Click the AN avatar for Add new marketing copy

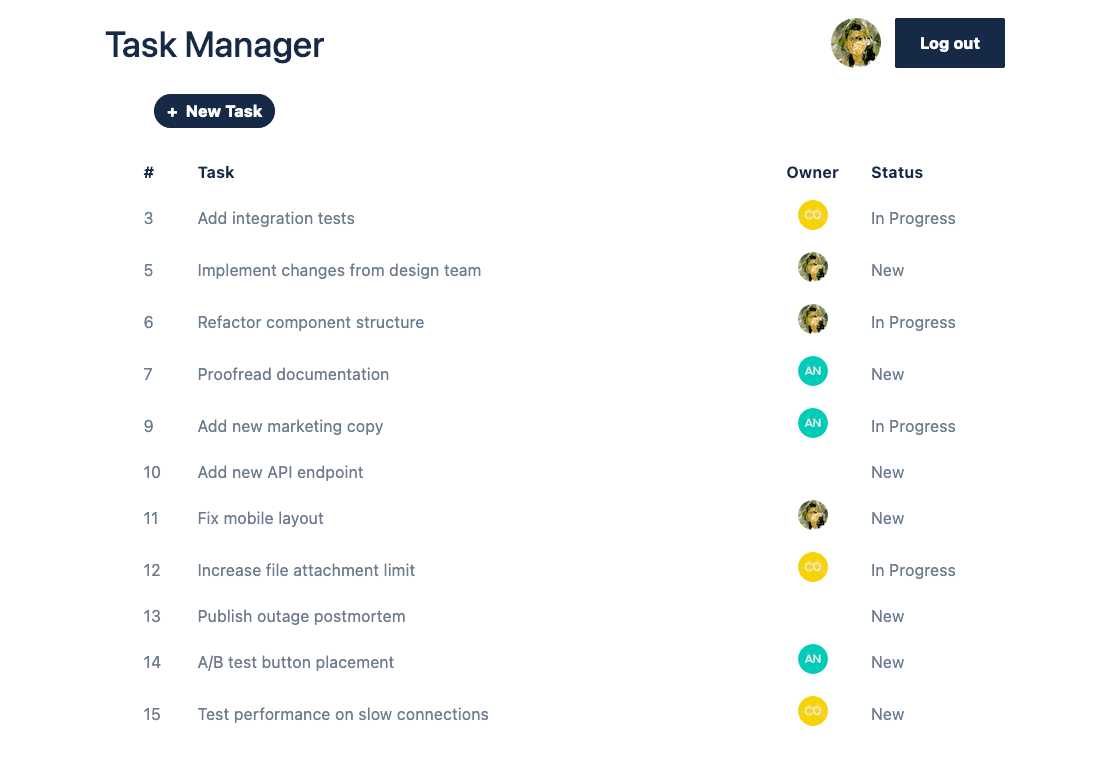point(812,423)
